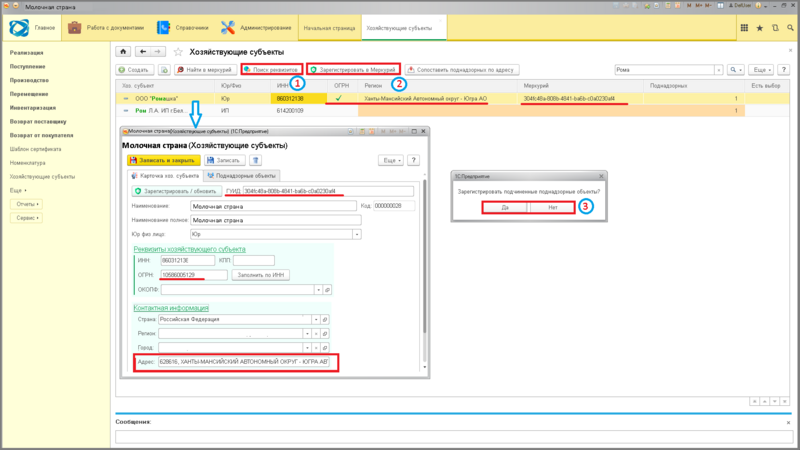
Task: Click ИНН cell 860312138
Action: [298, 98]
